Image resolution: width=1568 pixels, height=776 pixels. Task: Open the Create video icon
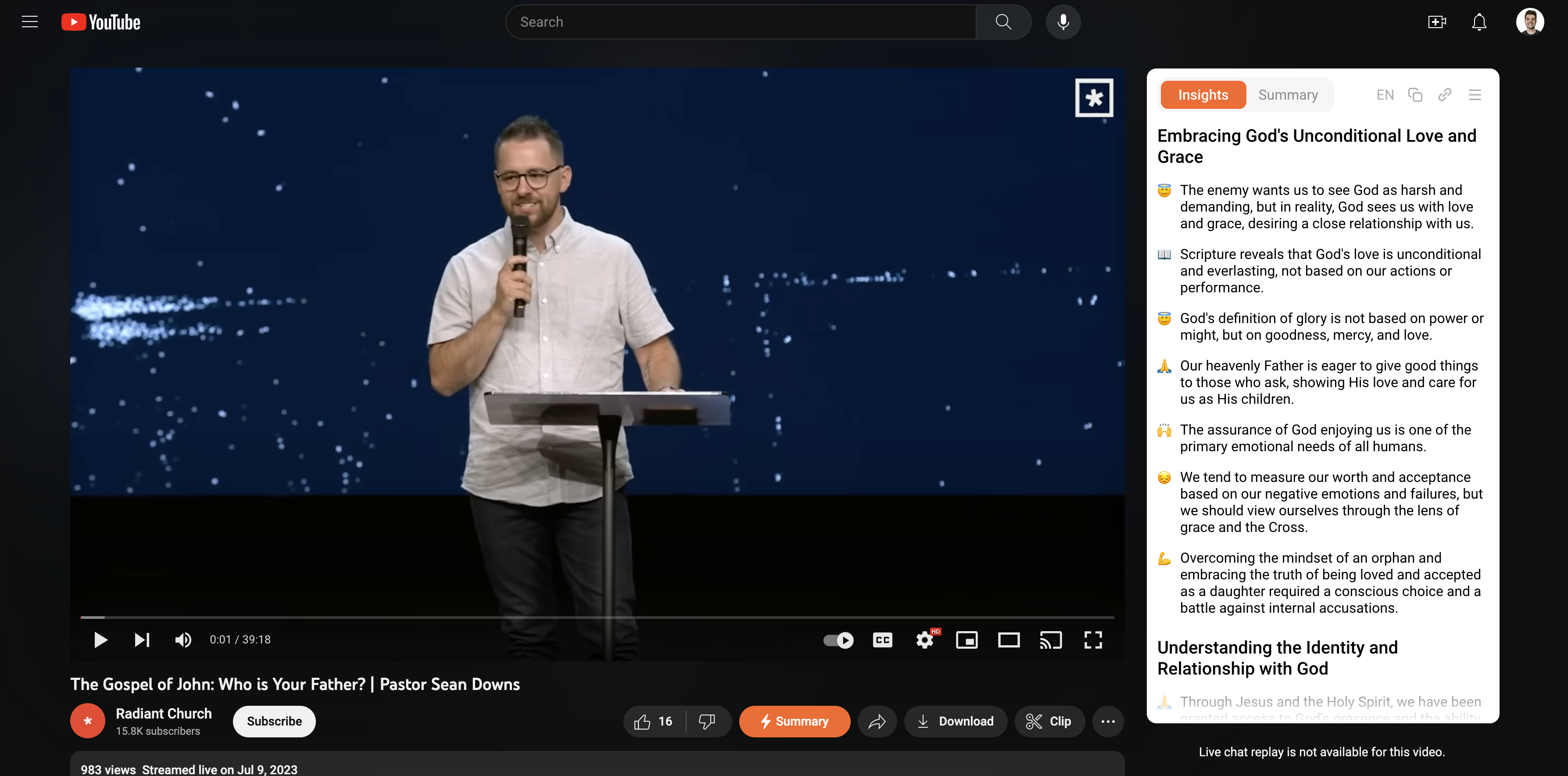(x=1436, y=22)
